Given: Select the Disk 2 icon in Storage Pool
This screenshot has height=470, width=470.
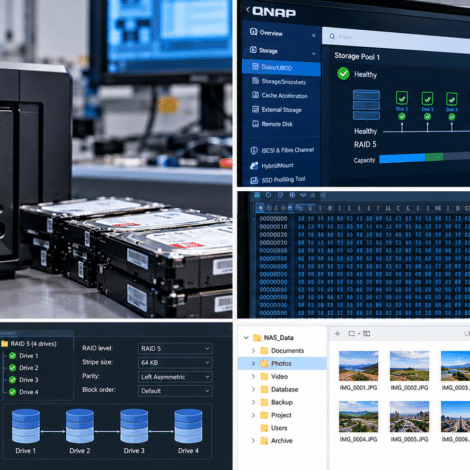Looking at the screenshot, I should 402,98.
